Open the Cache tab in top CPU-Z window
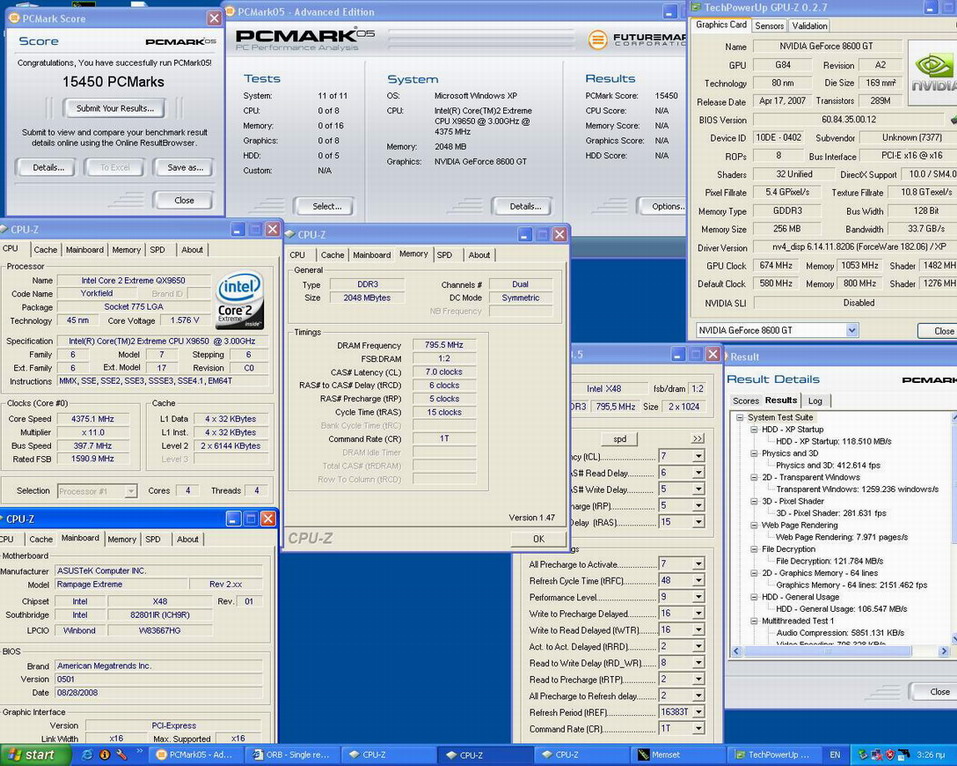Image resolution: width=957 pixels, height=766 pixels. click(45, 250)
